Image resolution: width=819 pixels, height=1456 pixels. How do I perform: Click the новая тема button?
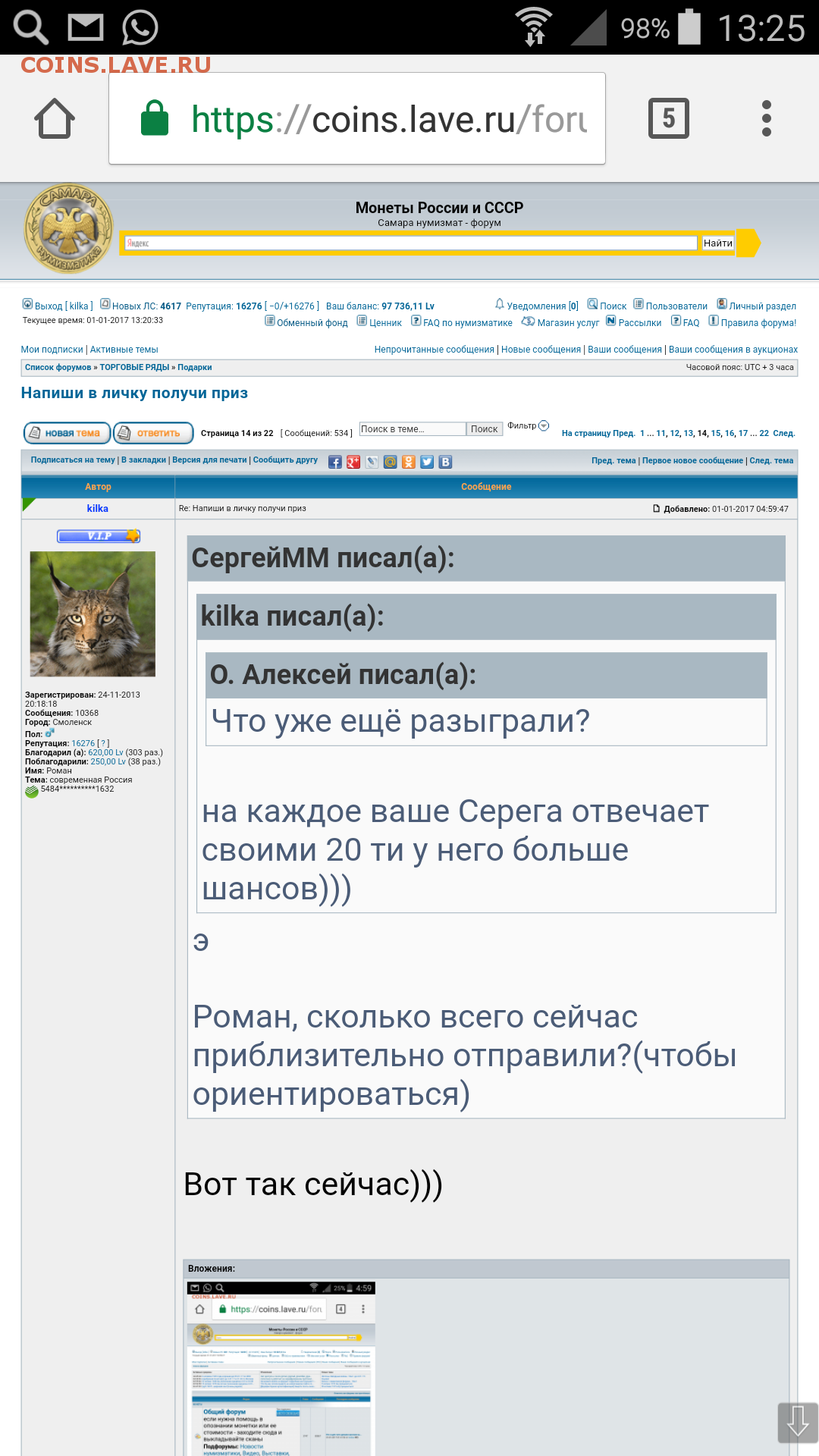(x=67, y=433)
